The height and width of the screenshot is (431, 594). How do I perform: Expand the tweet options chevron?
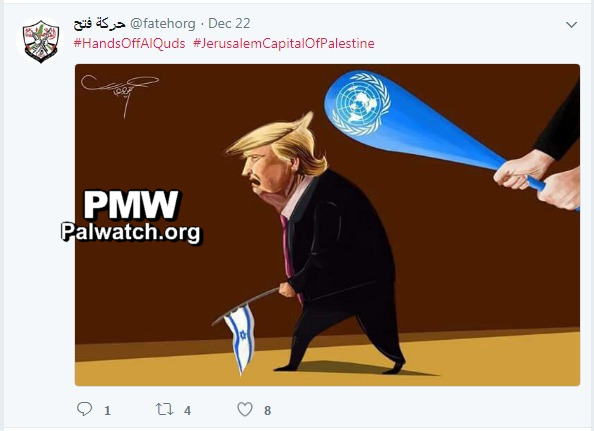(571, 25)
